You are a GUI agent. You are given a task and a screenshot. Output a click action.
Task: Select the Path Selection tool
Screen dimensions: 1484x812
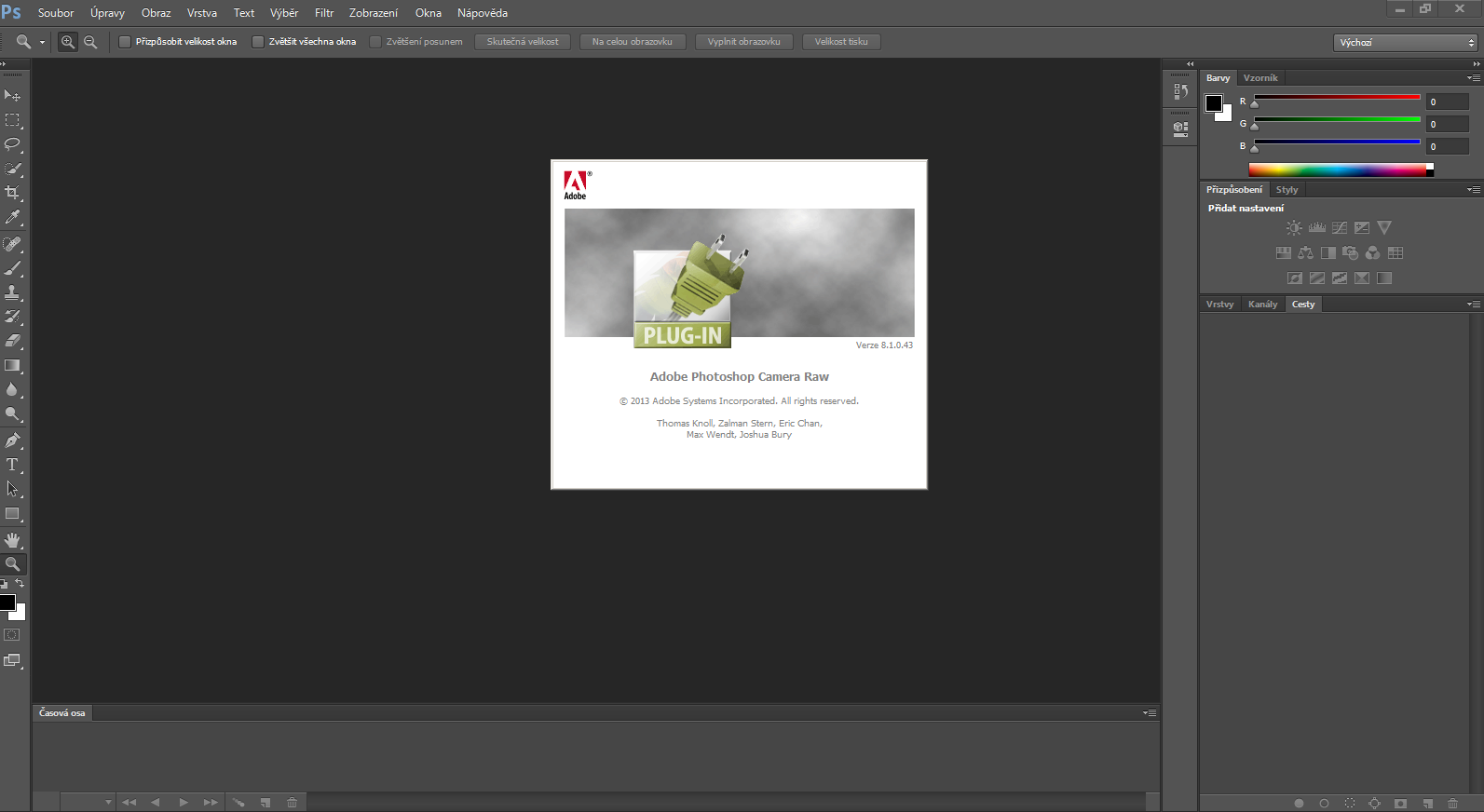point(12,489)
